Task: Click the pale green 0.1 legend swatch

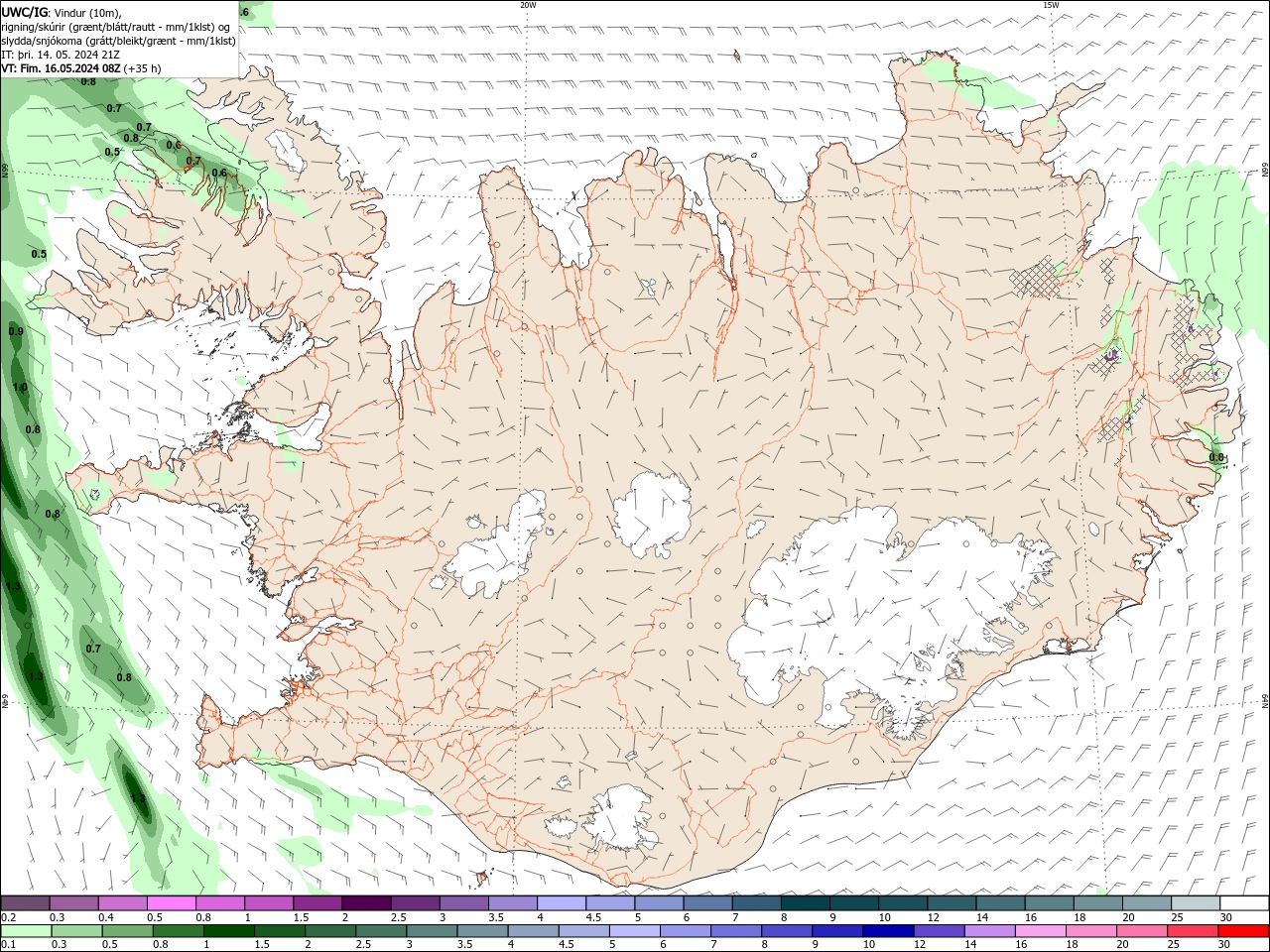Action: click(26, 931)
